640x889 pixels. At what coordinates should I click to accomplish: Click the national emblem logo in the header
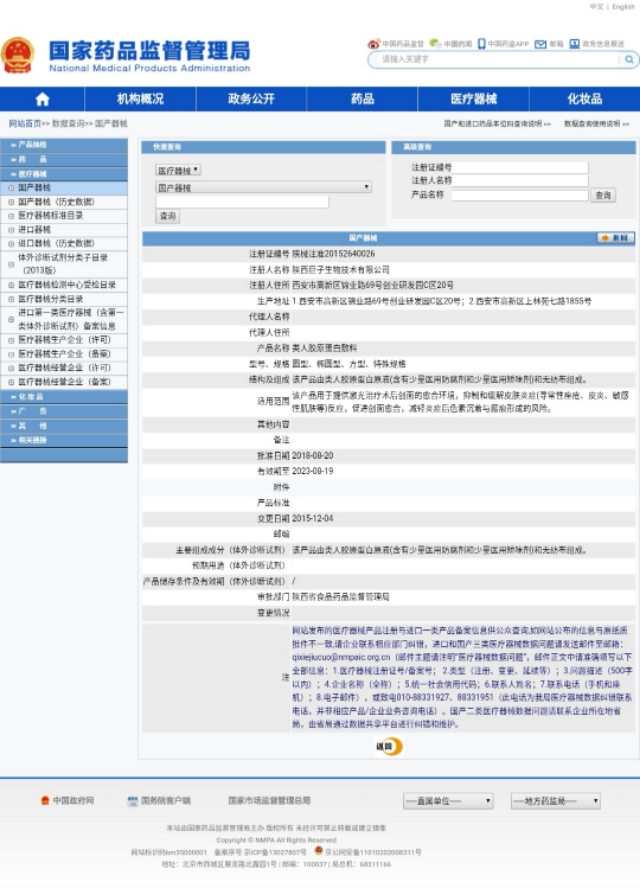click(x=18, y=55)
